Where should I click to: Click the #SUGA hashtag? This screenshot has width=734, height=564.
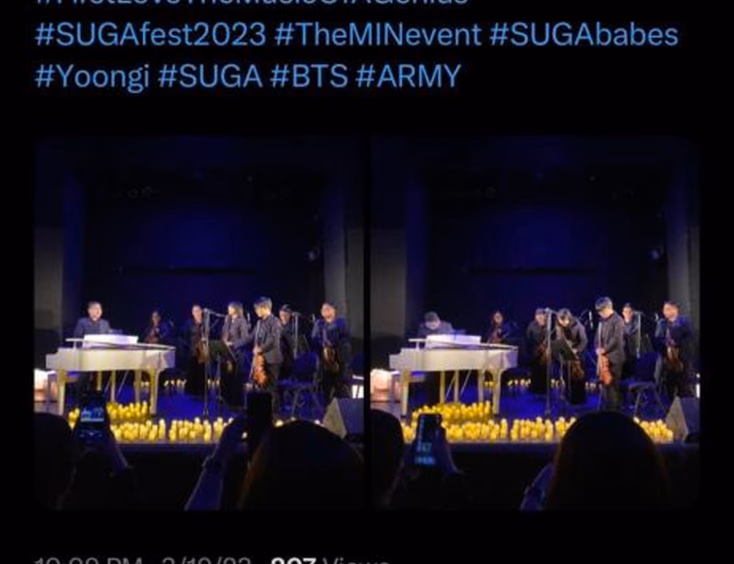[x=210, y=76]
